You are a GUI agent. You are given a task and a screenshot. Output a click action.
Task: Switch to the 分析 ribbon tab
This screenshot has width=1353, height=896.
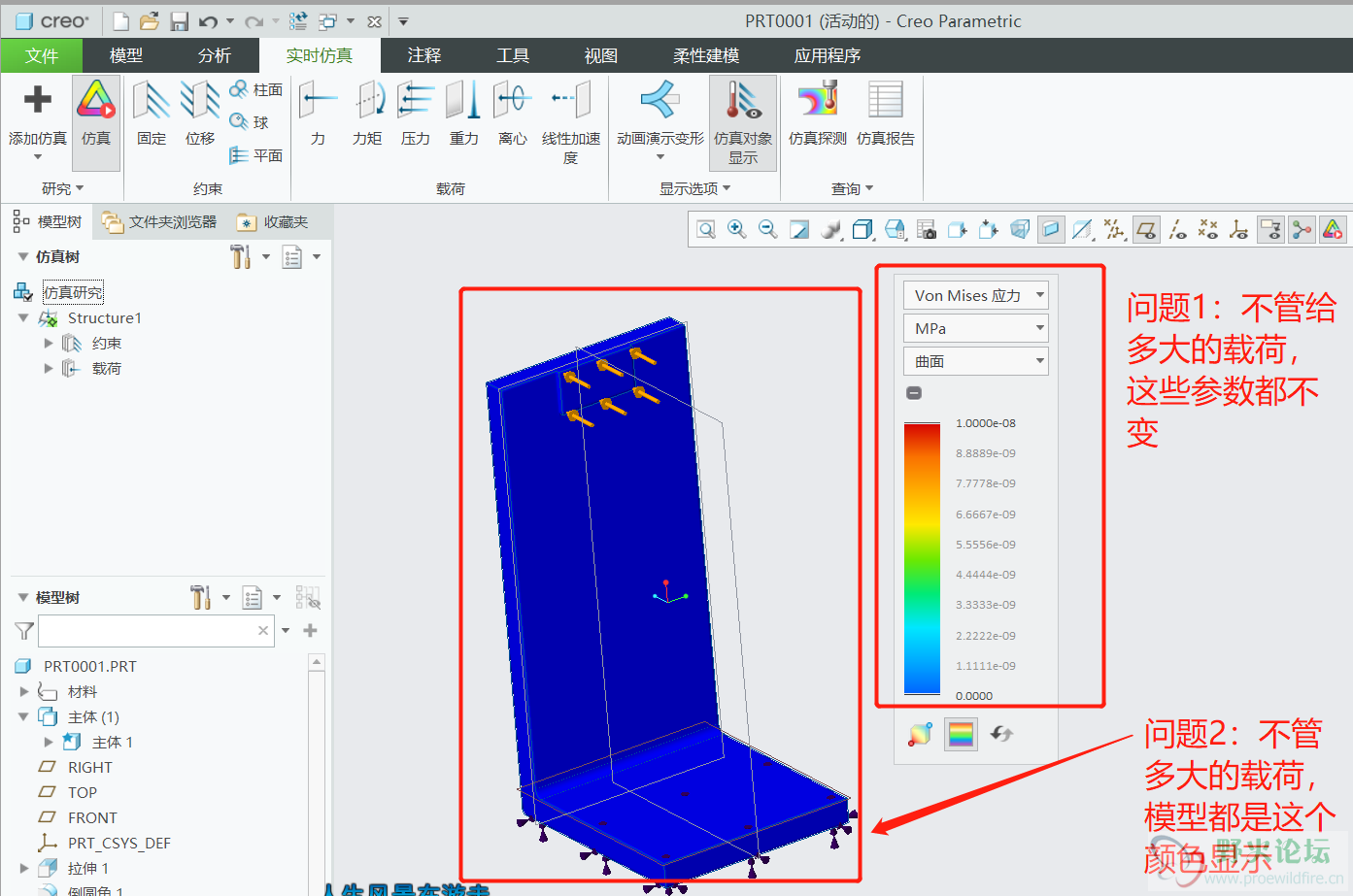(215, 55)
